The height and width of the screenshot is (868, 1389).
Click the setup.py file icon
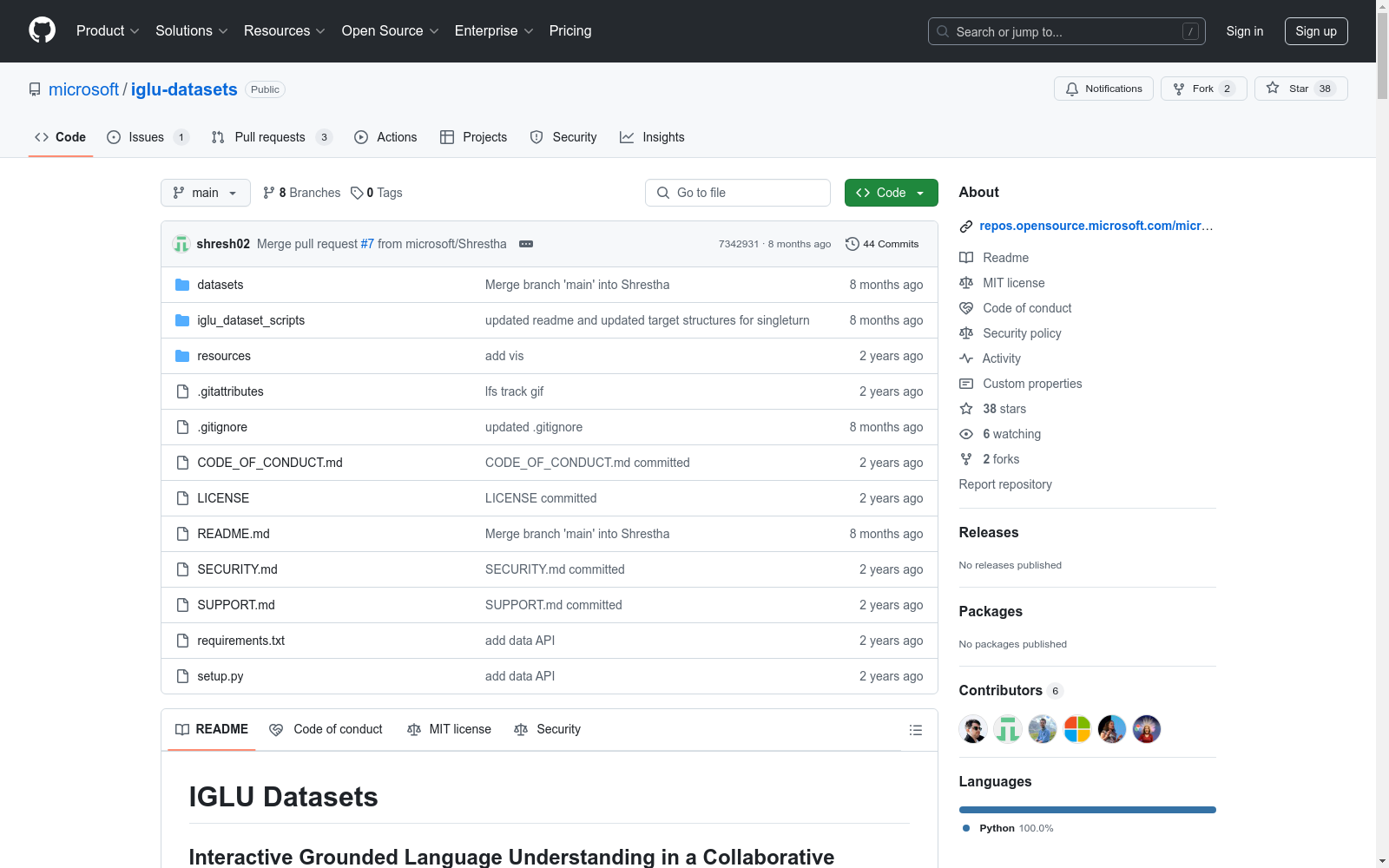coord(182,676)
